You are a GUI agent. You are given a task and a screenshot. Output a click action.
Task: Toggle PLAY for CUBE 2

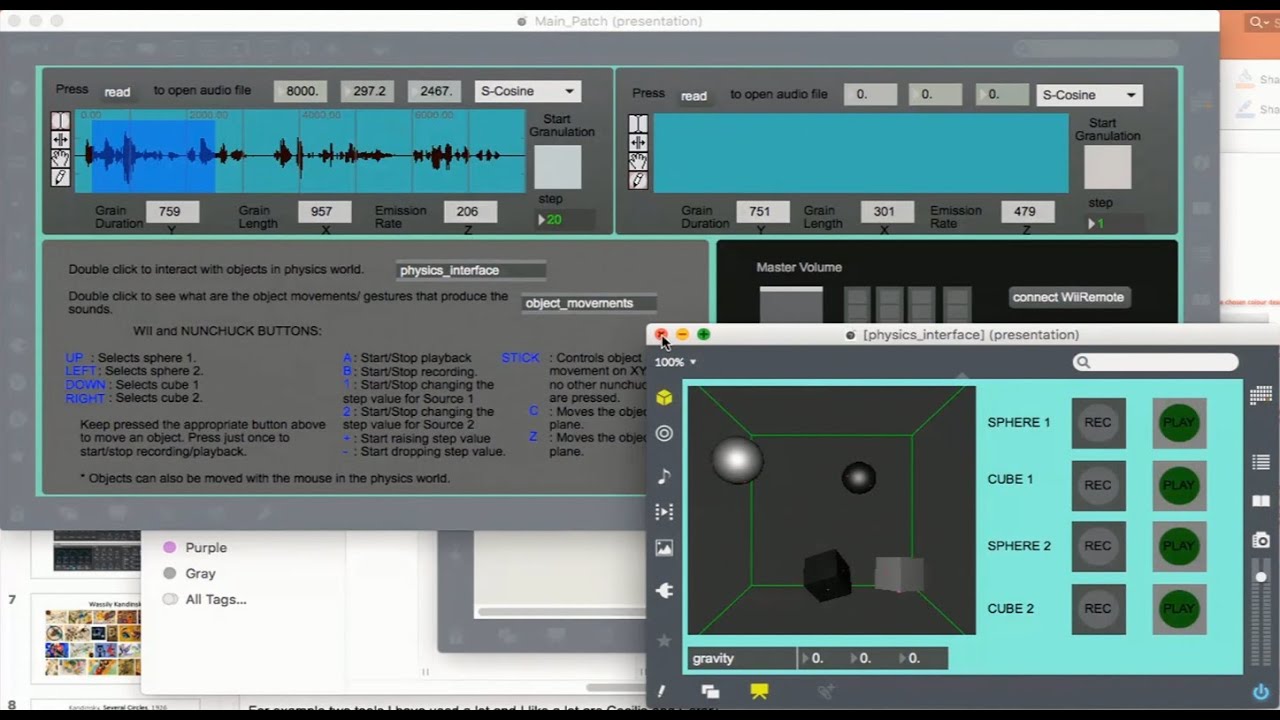coord(1179,608)
